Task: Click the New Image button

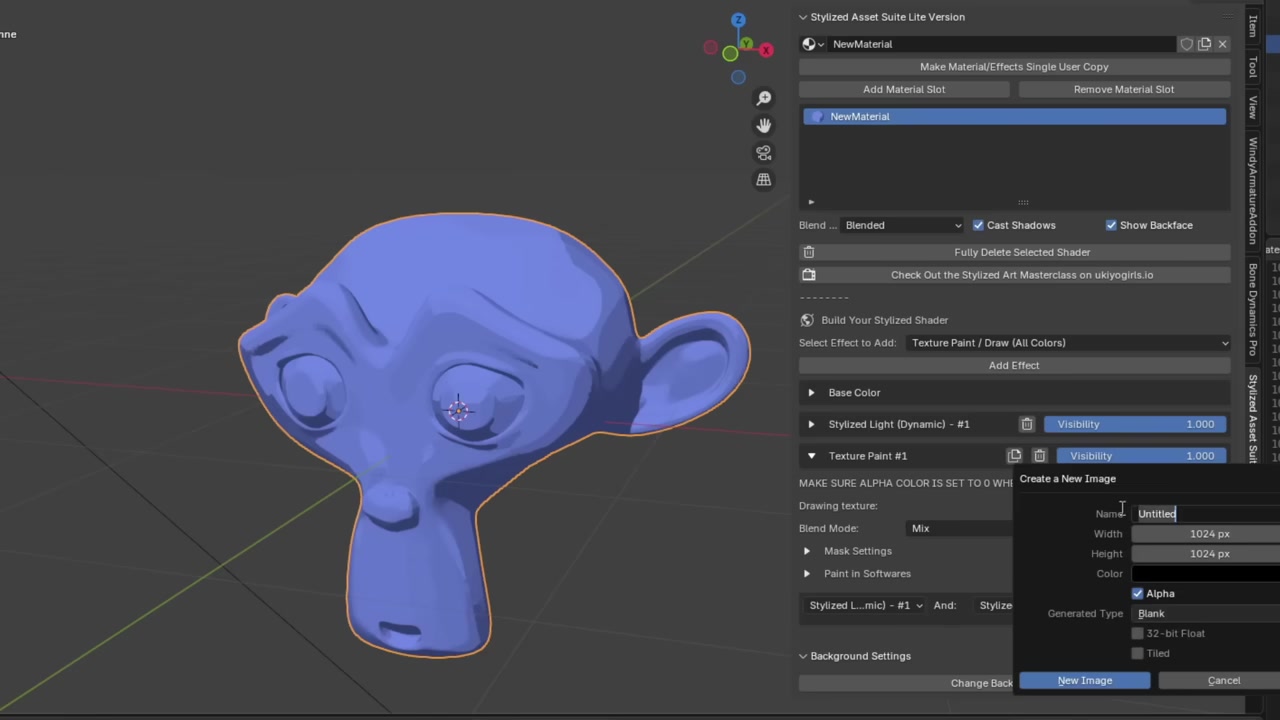Action: coord(1084,681)
